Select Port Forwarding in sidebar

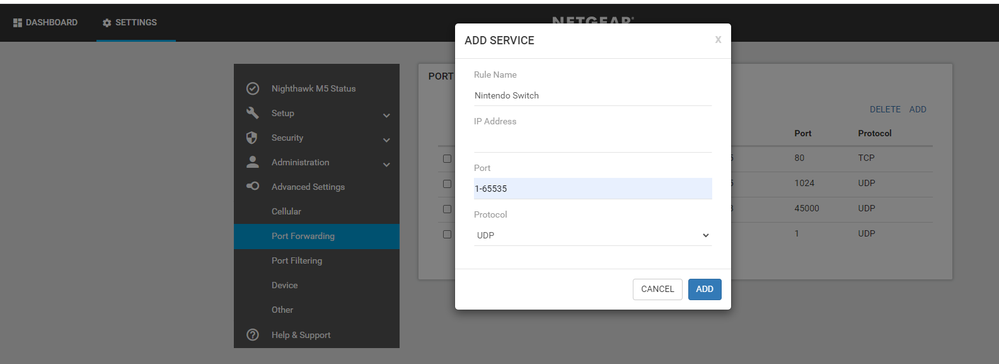pyautogui.click(x=317, y=236)
